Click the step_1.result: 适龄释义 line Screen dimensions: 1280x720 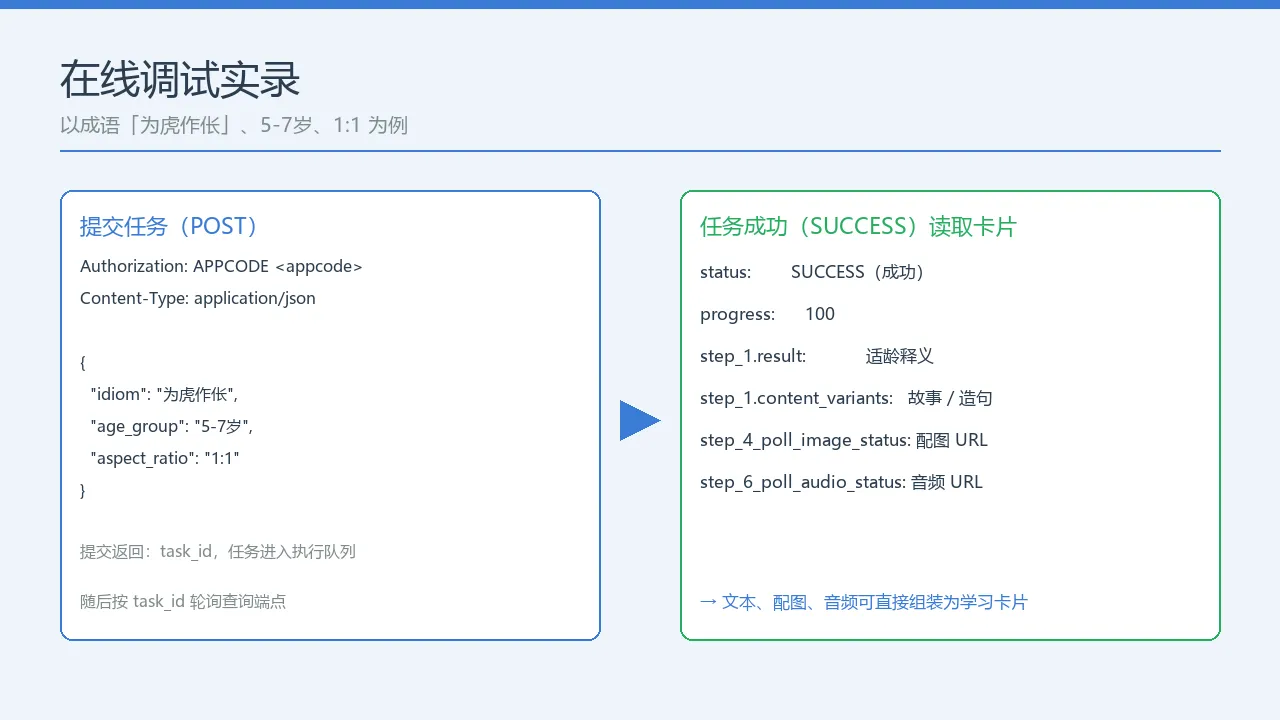[817, 356]
